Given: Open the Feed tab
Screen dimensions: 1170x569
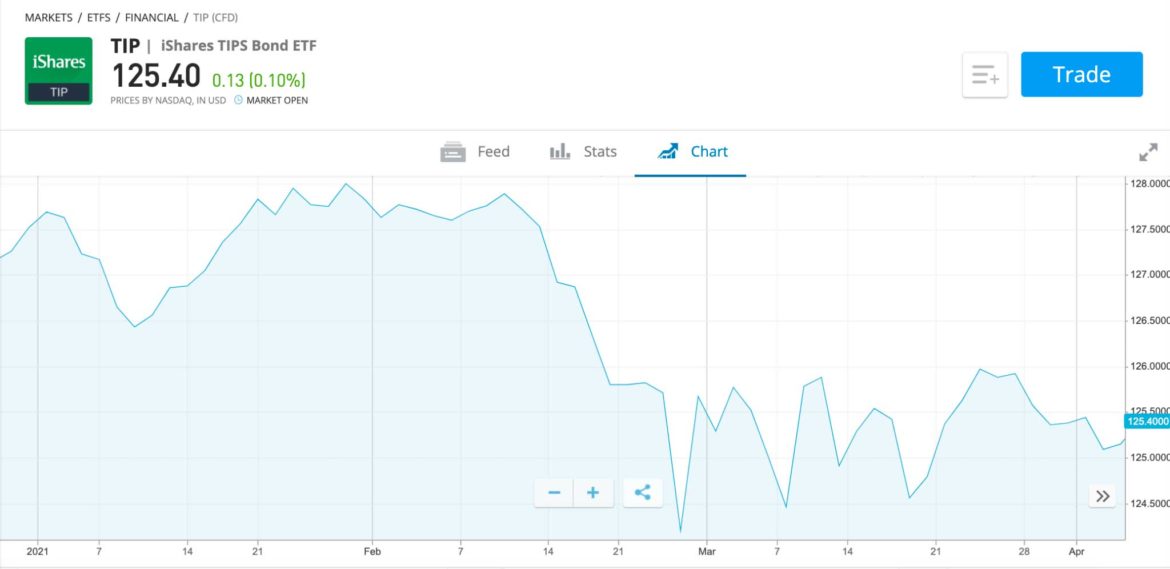Looking at the screenshot, I should (476, 152).
